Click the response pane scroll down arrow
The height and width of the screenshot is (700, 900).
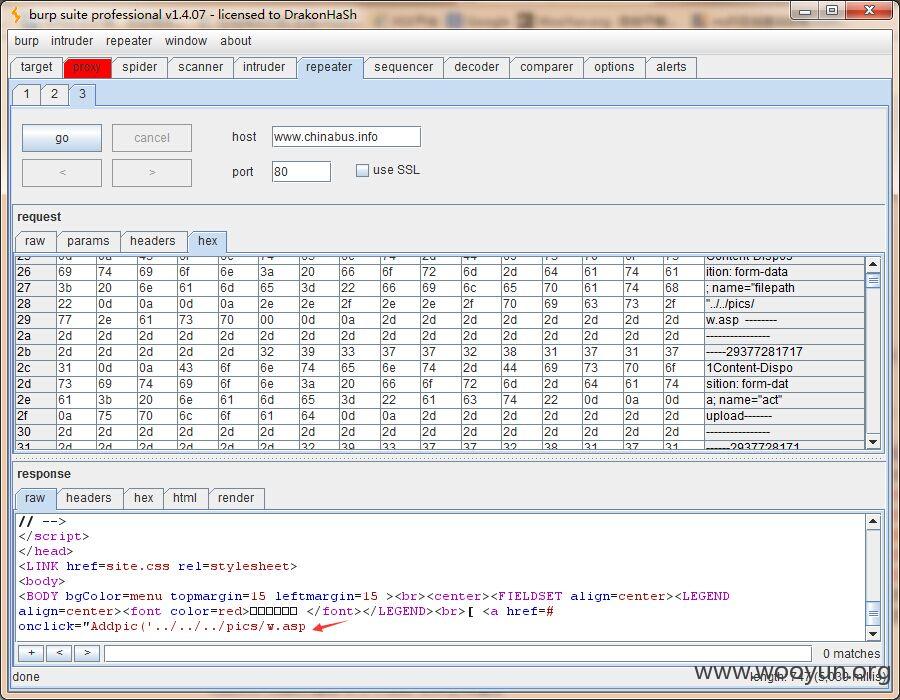point(873,633)
